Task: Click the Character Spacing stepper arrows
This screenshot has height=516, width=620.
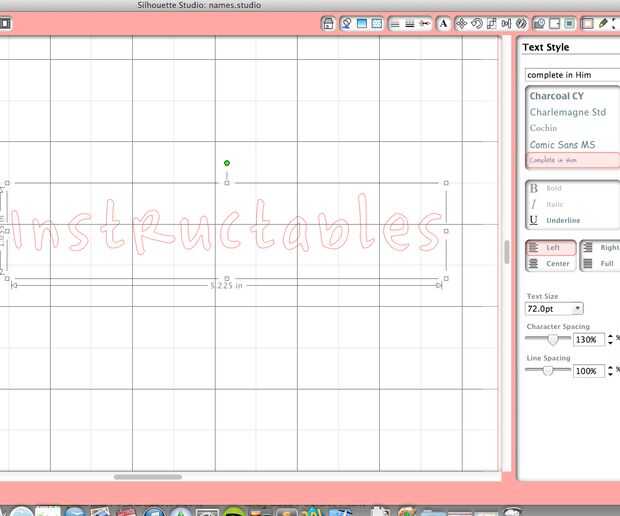Action: coord(610,339)
